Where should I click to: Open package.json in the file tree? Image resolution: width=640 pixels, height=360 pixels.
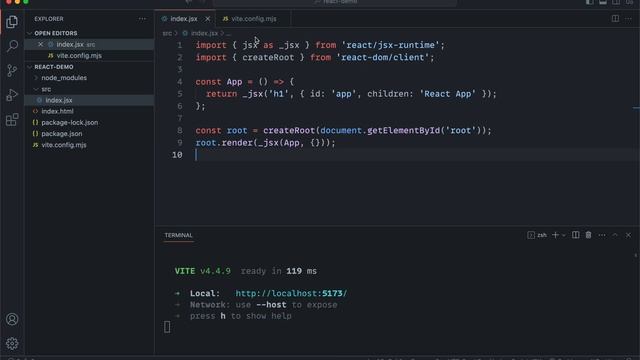click(62, 133)
